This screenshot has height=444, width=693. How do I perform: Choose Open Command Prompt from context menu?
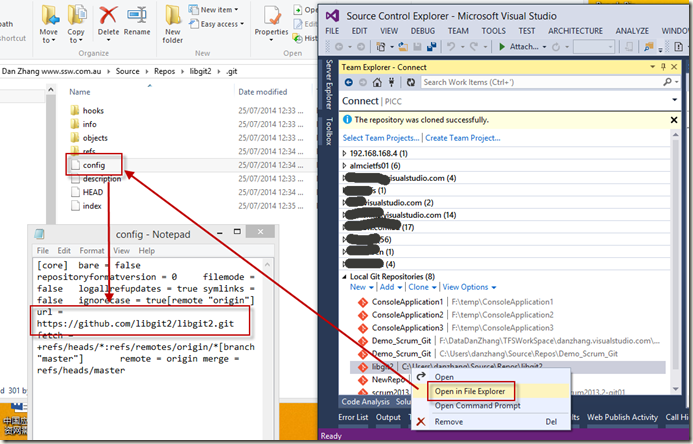pyautogui.click(x=477, y=406)
